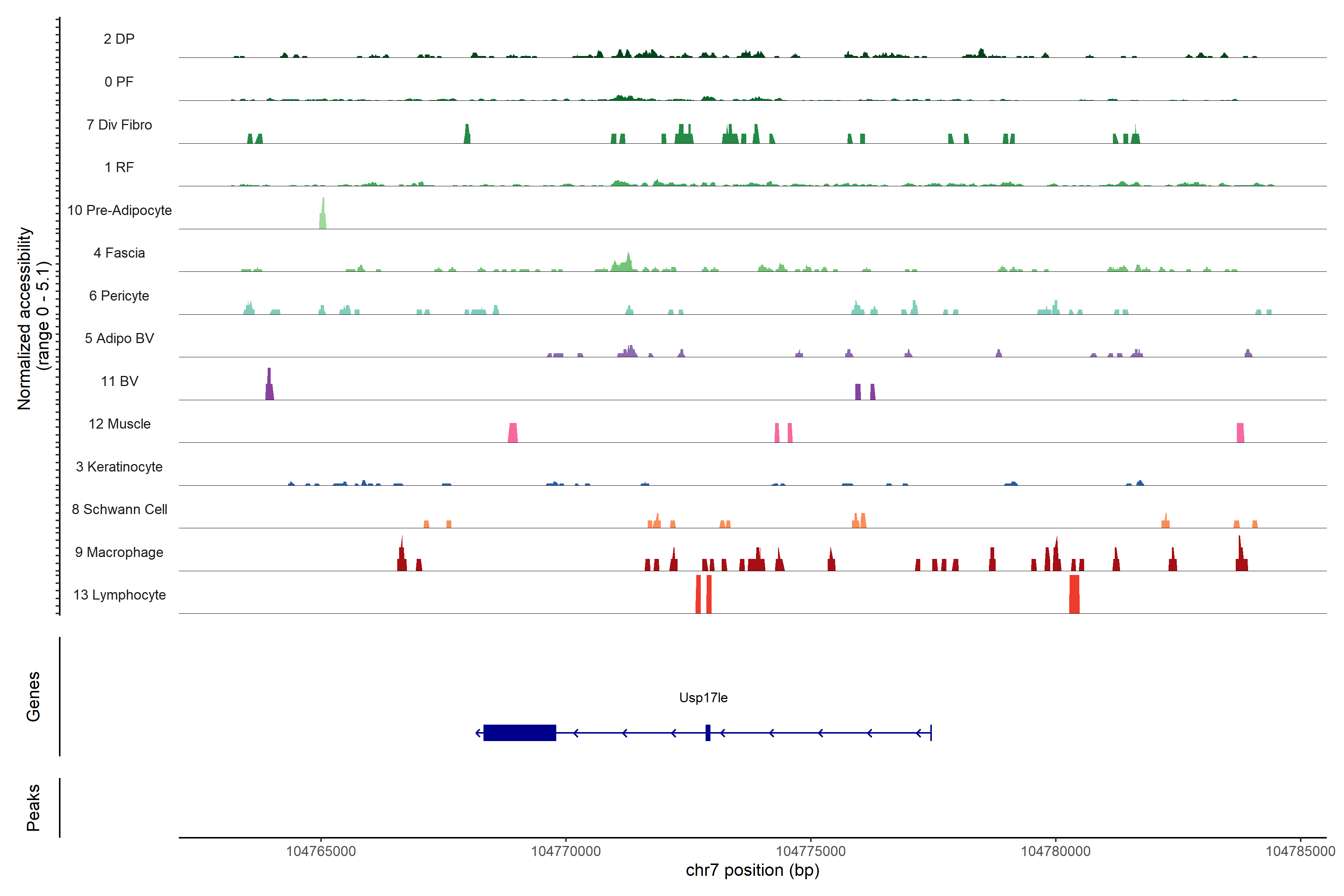Click the large Usp17le exon block
This screenshot has height=896, width=1344.
tap(519, 732)
